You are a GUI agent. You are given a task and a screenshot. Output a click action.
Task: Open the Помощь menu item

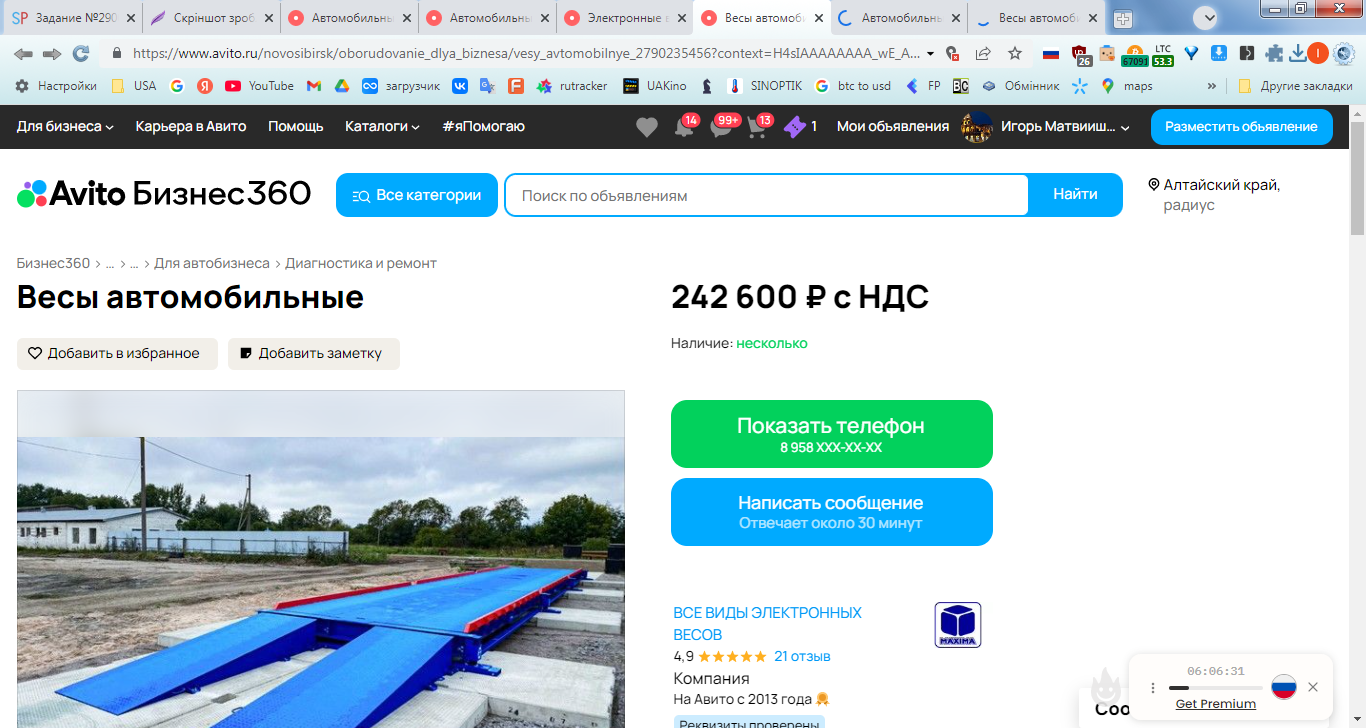pyautogui.click(x=296, y=127)
